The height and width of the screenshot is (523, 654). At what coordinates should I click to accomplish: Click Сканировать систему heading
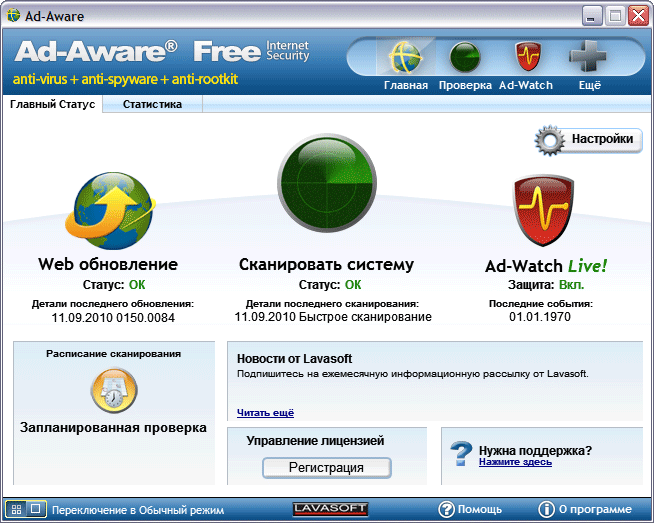point(326,265)
